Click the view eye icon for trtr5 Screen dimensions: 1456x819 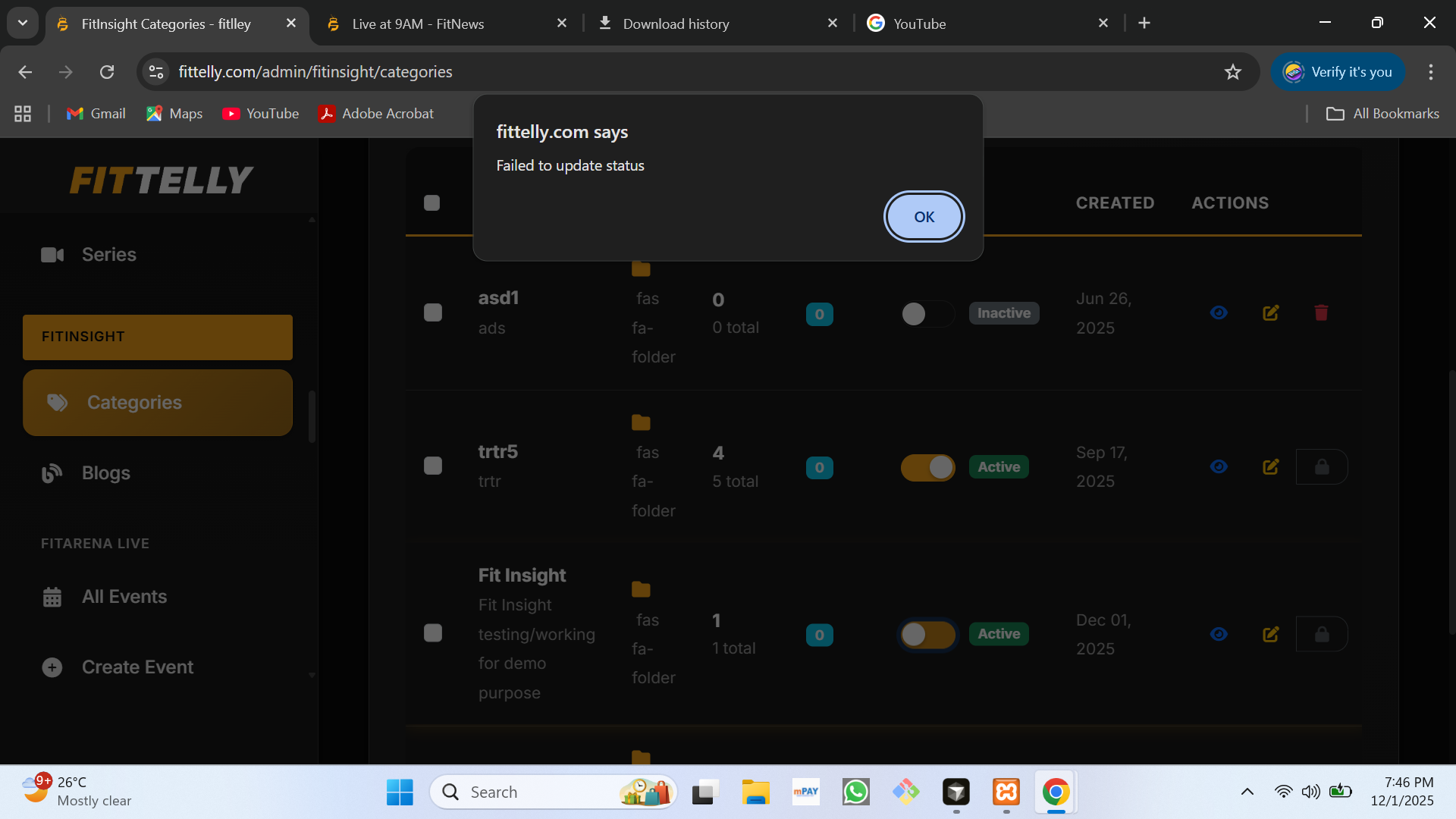click(1219, 467)
